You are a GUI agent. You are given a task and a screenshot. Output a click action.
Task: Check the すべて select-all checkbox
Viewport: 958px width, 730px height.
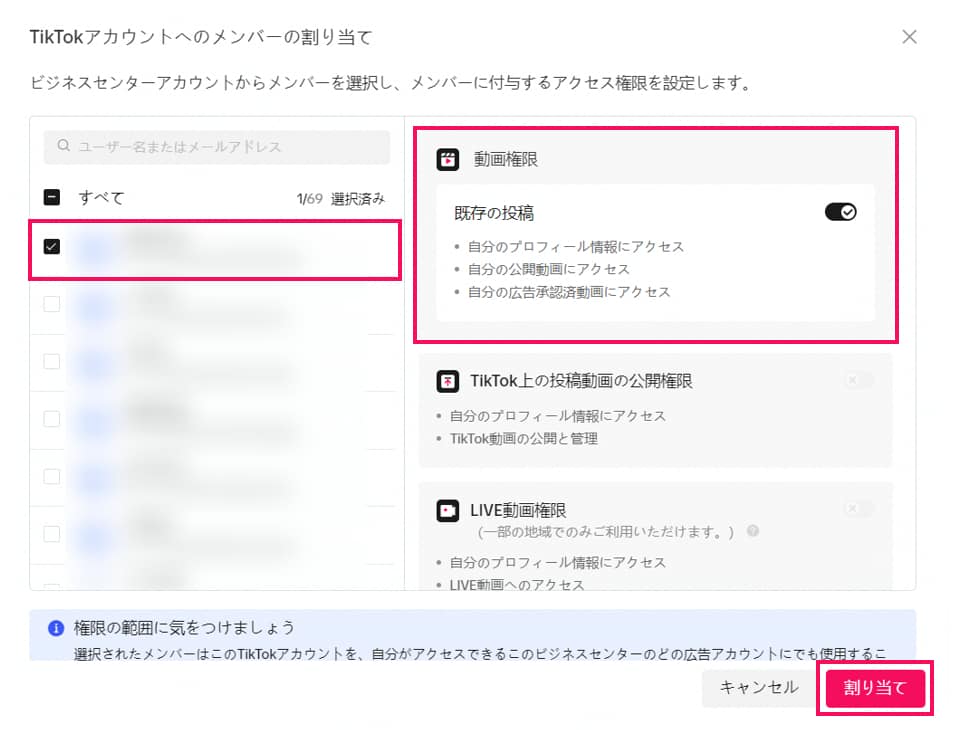pos(52,198)
